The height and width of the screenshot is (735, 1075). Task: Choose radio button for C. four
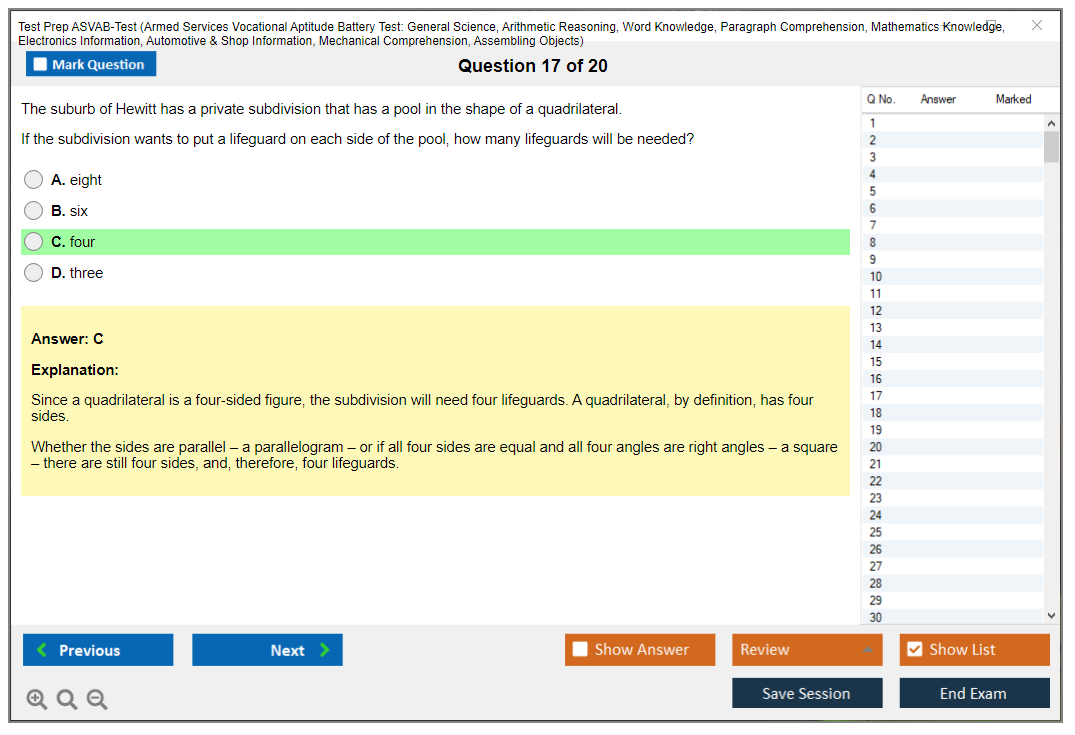(34, 242)
